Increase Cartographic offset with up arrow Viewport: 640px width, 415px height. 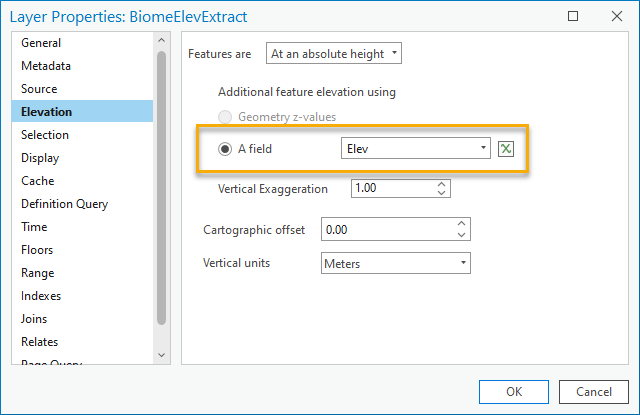point(461,224)
